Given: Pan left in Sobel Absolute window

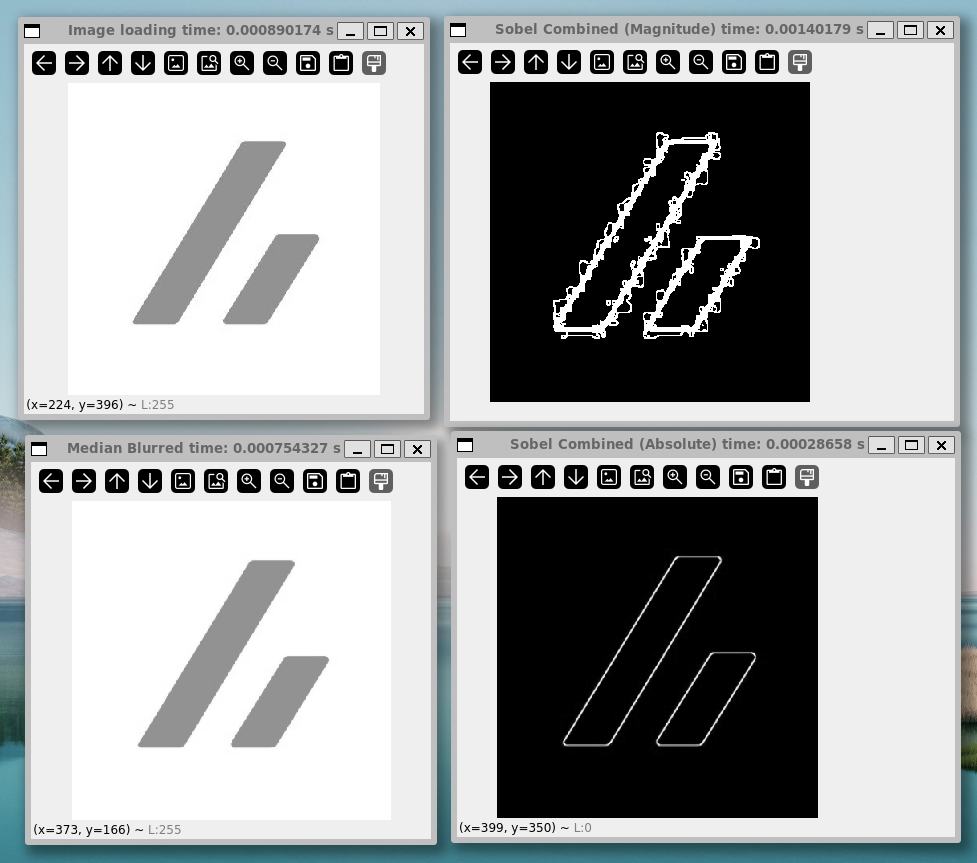Looking at the screenshot, I should click(x=477, y=477).
